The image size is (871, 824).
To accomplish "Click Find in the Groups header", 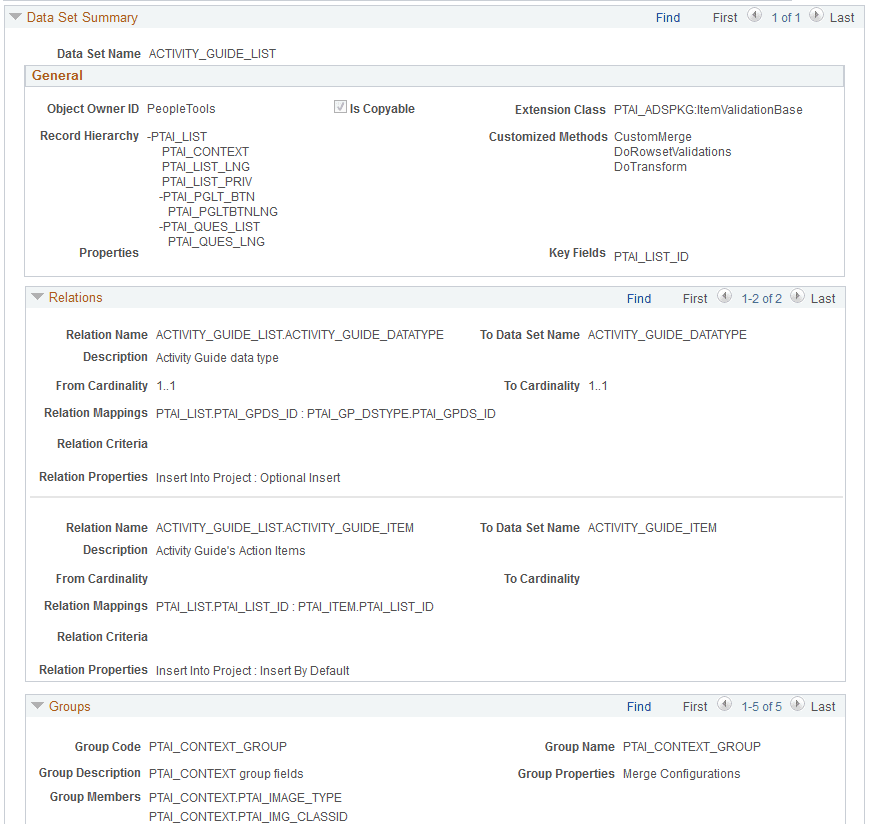I will pos(639,705).
